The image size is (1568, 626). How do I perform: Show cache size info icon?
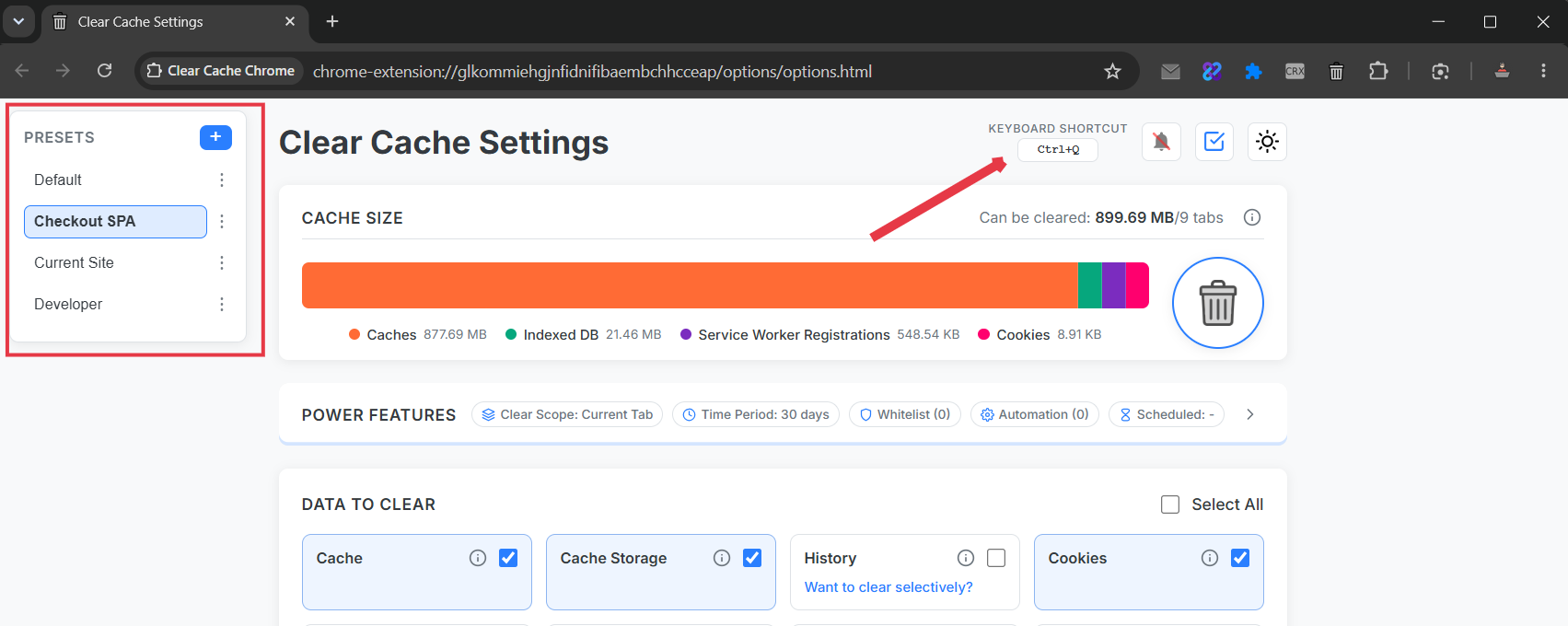tap(1252, 217)
